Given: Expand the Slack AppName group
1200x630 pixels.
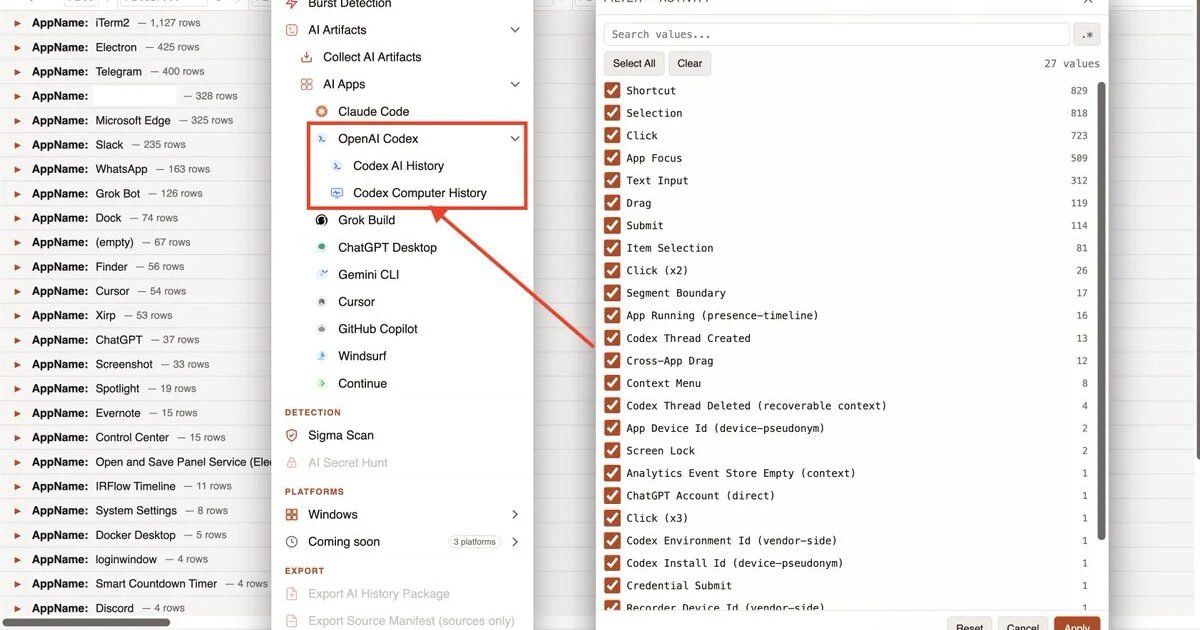Looking at the screenshot, I should pyautogui.click(x=17, y=145).
